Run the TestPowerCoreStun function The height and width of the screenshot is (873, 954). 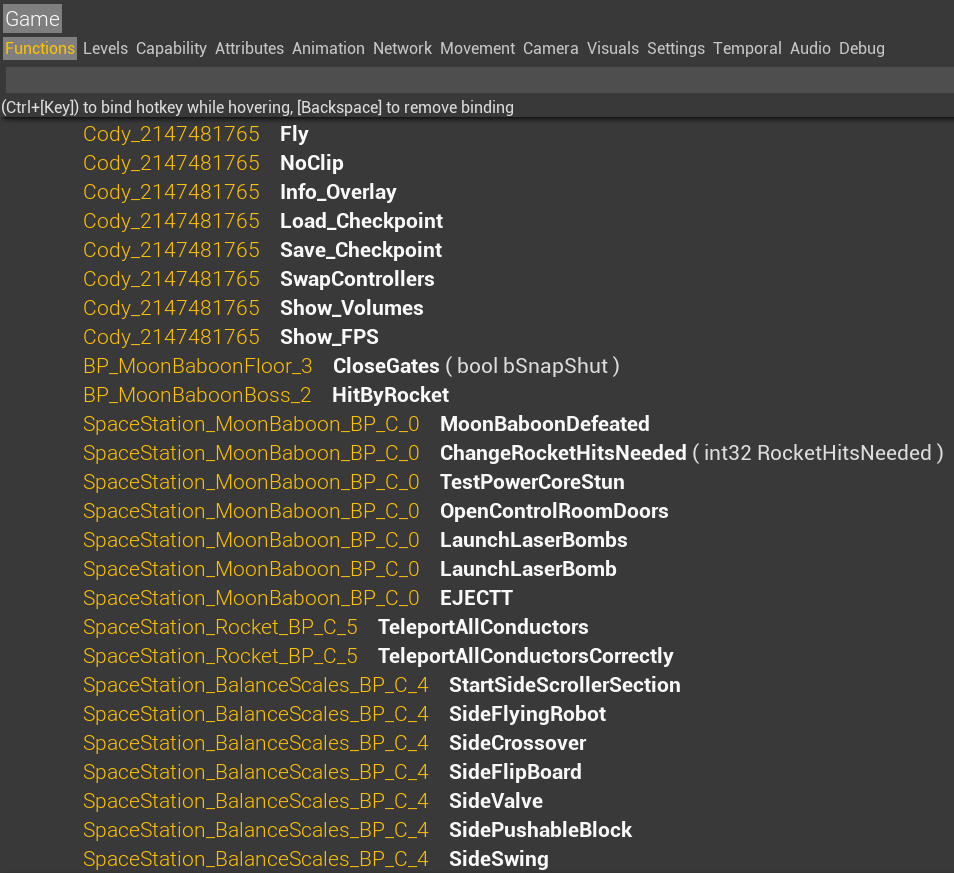tap(532, 482)
